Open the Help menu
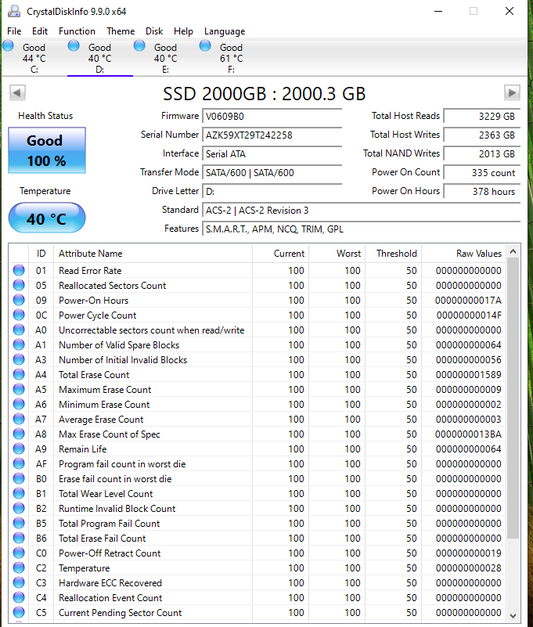 183,31
